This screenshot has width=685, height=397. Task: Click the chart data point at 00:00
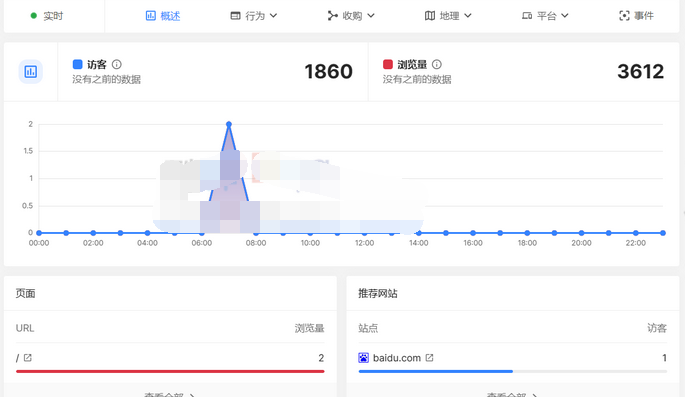click(39, 233)
